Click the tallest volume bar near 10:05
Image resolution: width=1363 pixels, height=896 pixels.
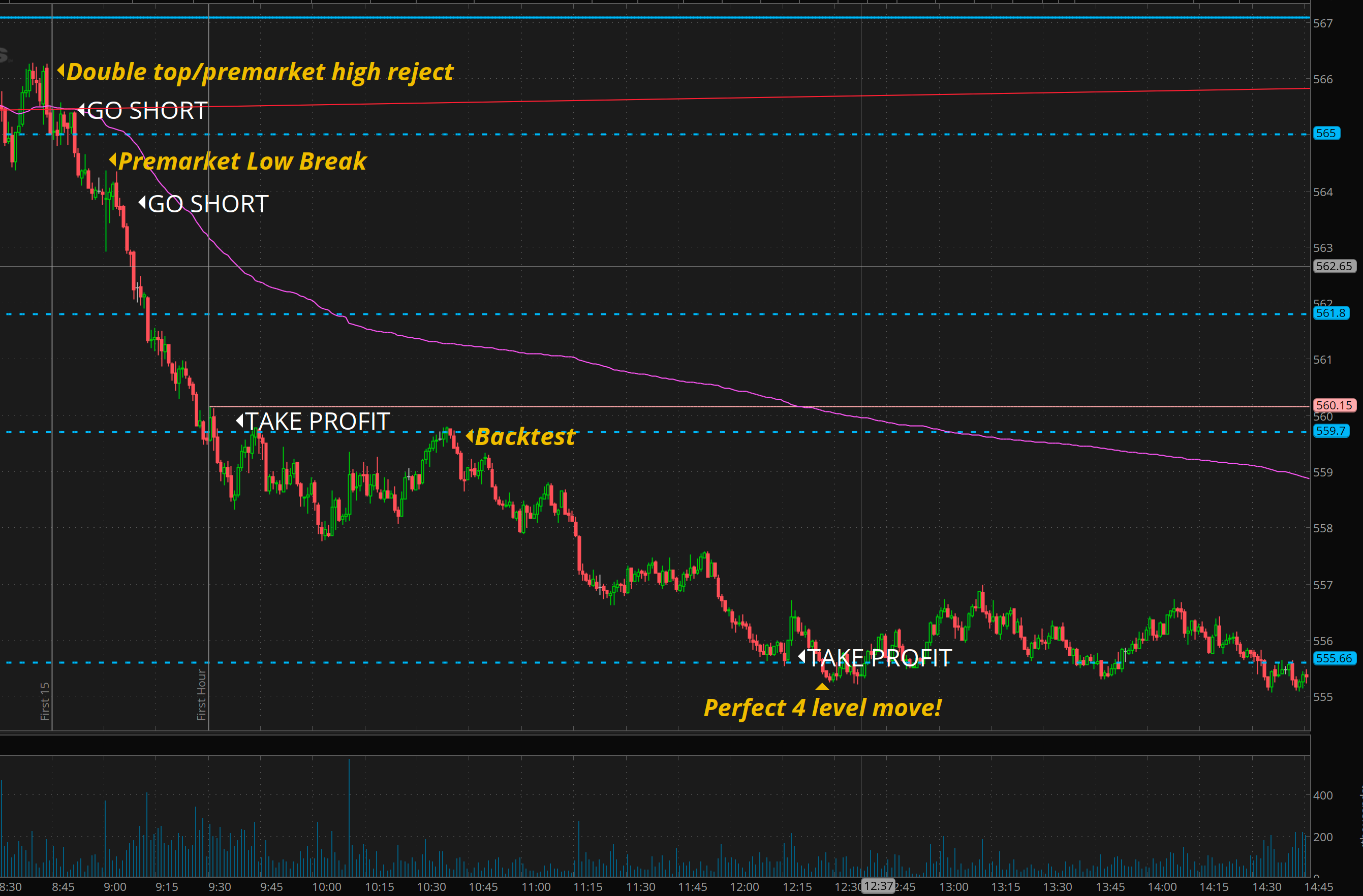coord(349,819)
